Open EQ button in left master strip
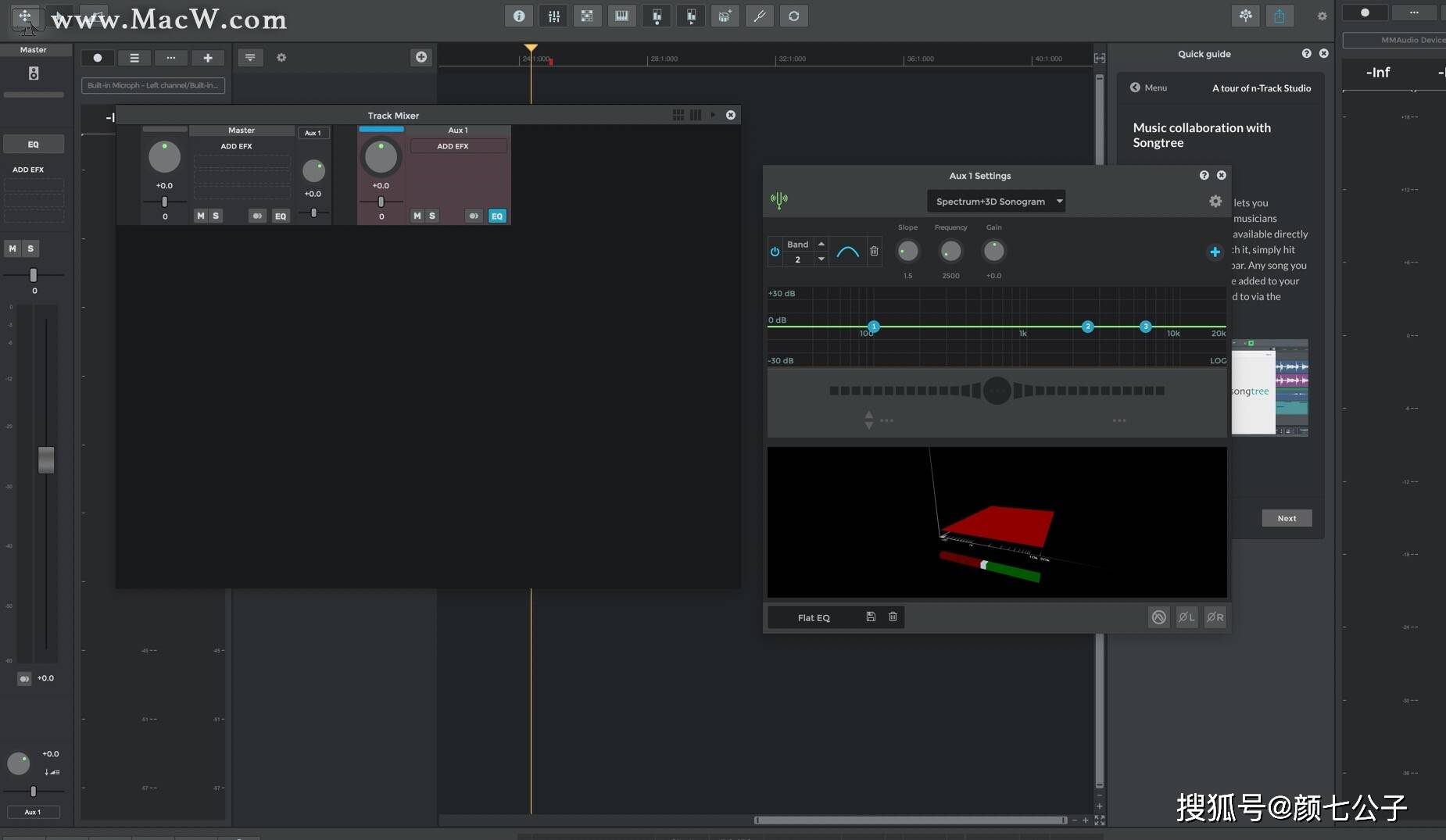This screenshot has width=1446, height=840. (x=34, y=145)
